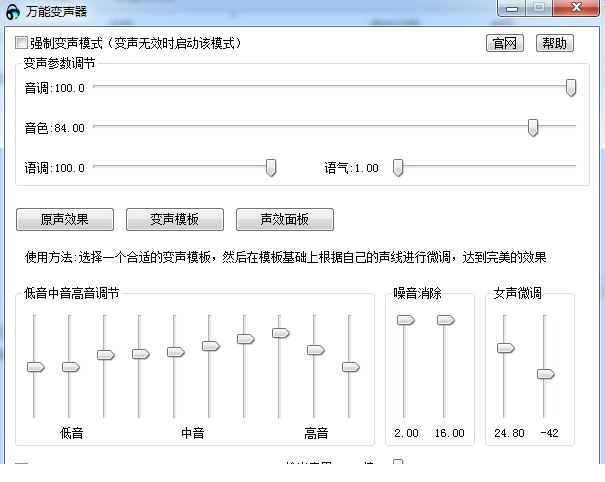Click the 低音 label under equalizer

(71, 433)
